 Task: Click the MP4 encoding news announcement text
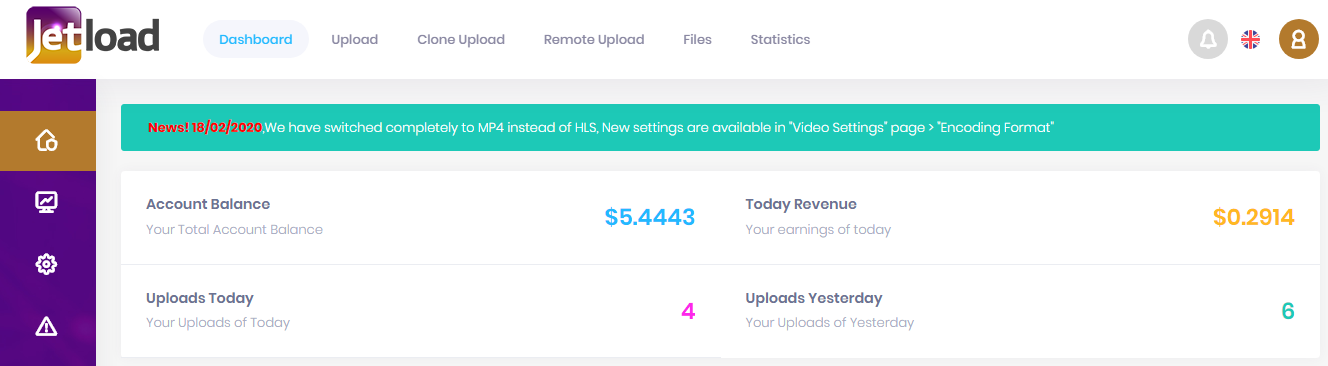[x=660, y=128]
